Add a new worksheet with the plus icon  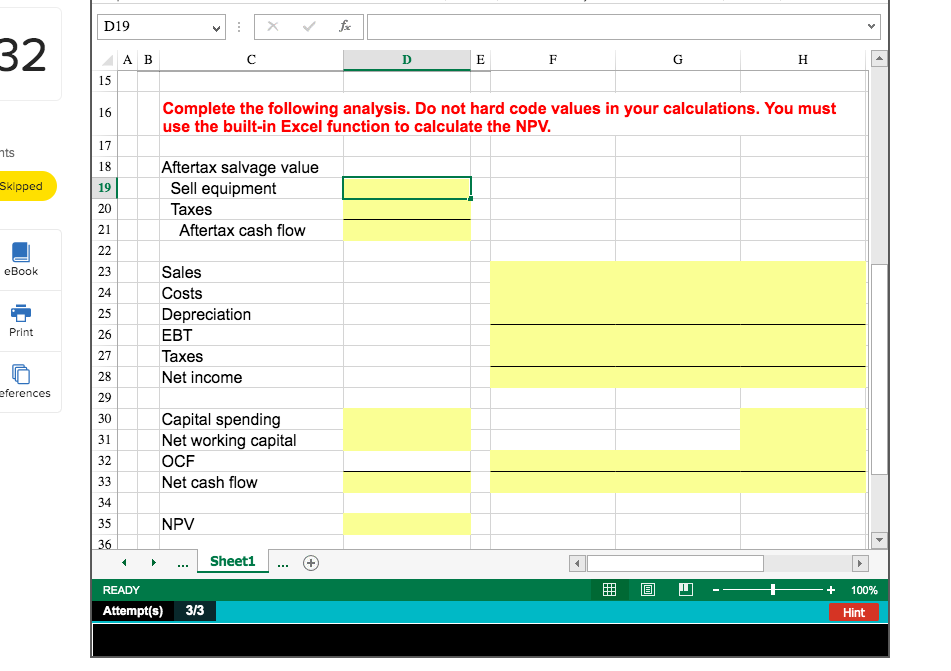coord(310,563)
